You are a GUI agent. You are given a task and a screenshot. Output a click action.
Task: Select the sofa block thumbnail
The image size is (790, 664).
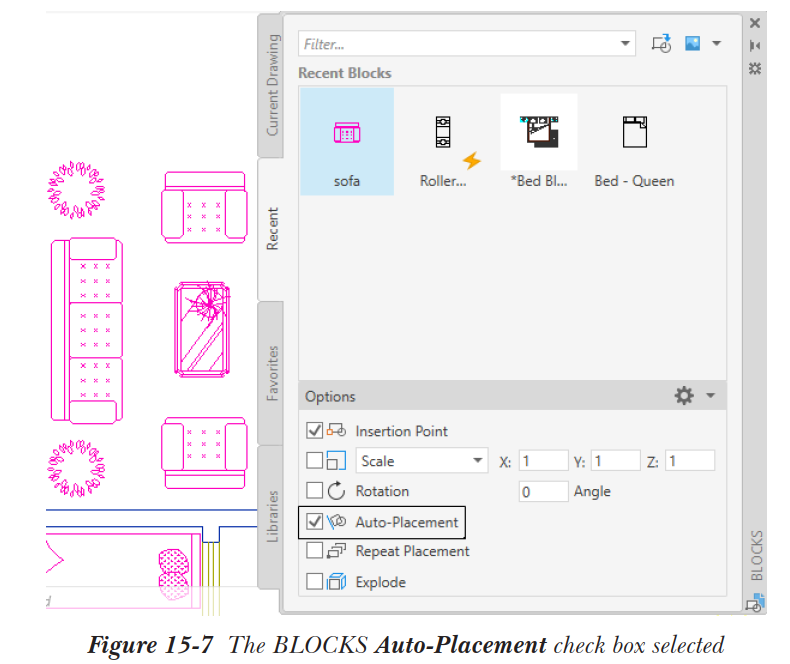tap(347, 142)
